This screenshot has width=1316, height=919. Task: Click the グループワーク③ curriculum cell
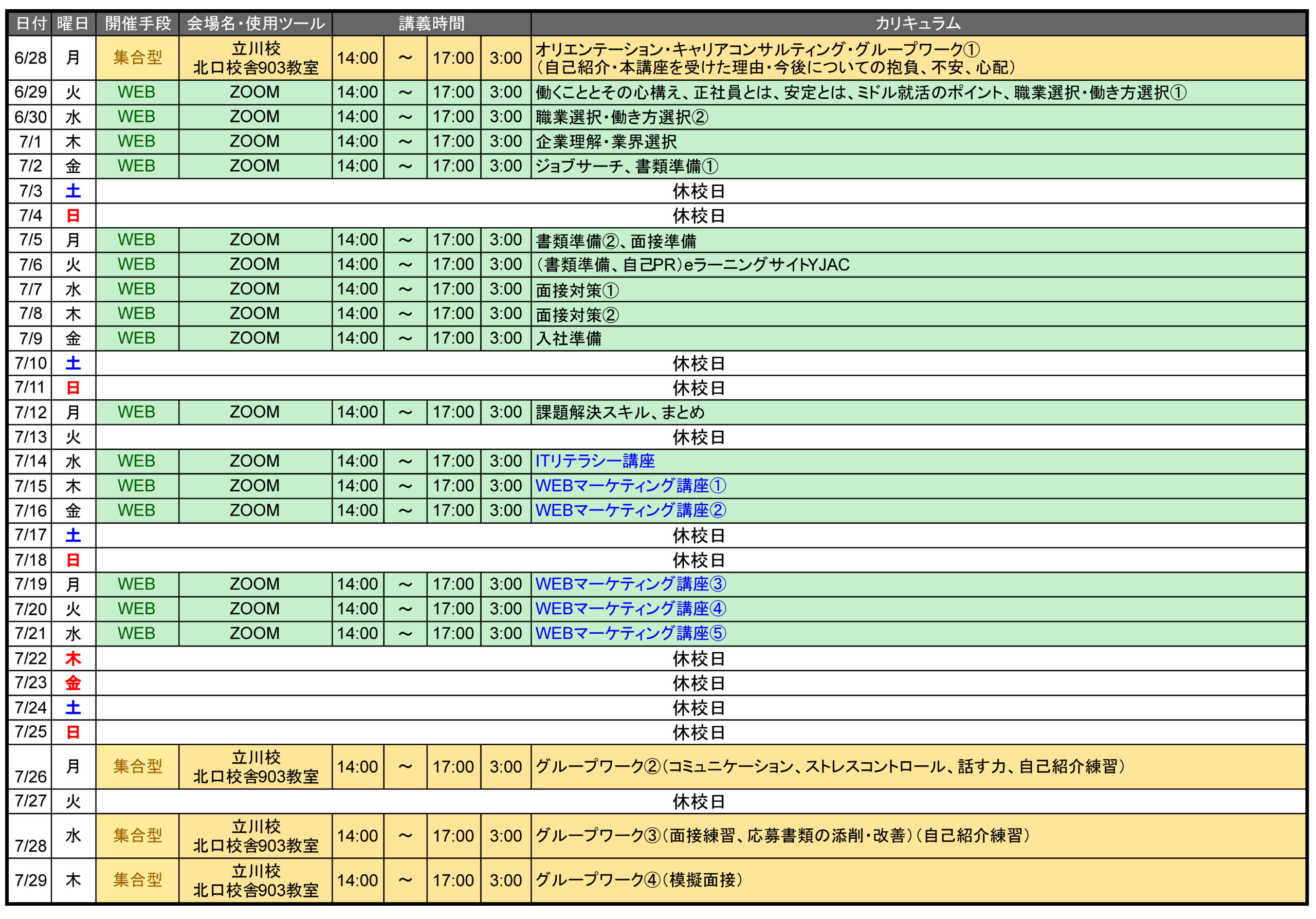(918, 836)
